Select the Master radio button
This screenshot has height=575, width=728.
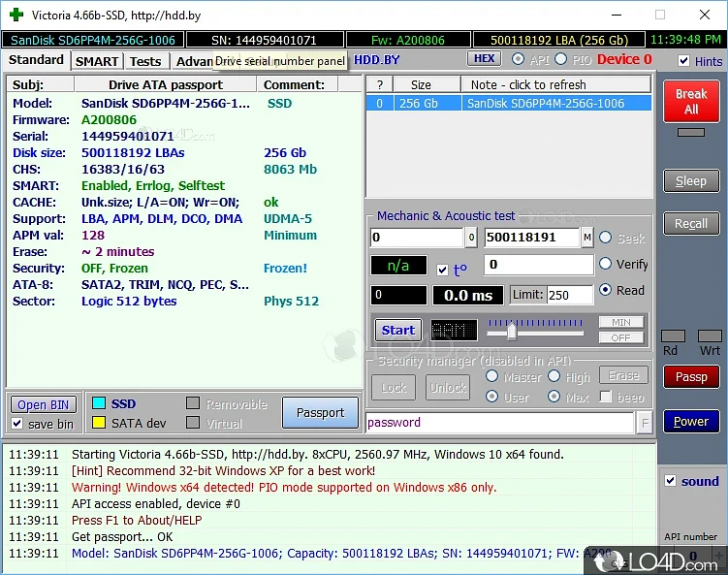pyautogui.click(x=492, y=376)
